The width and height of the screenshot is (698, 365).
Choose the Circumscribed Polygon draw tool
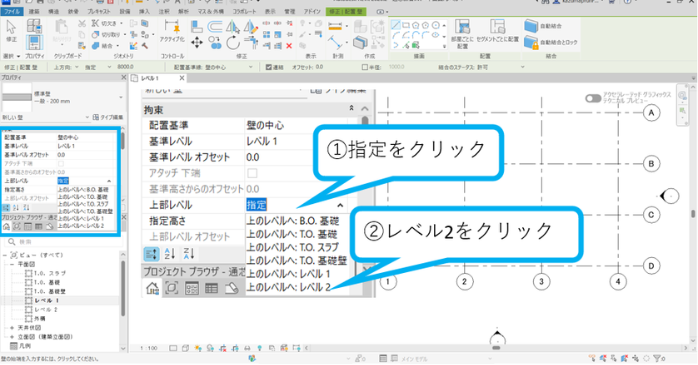pyautogui.click(x=425, y=25)
